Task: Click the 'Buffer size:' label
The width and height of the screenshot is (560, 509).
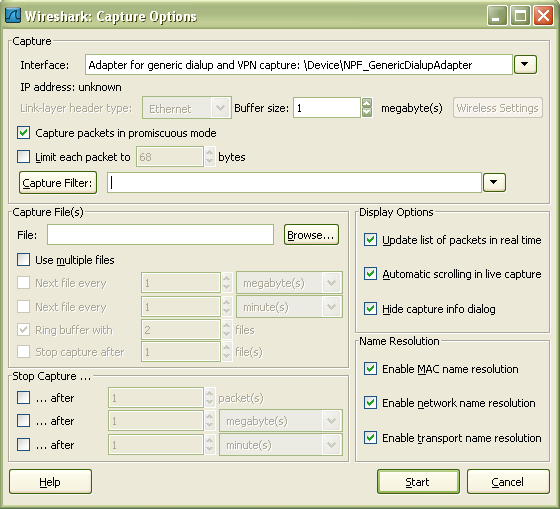Action: tap(261, 108)
